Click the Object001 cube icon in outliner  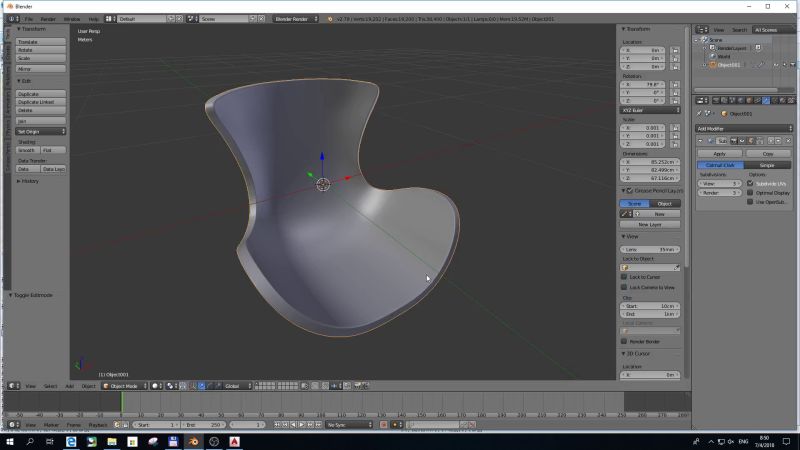[713, 65]
